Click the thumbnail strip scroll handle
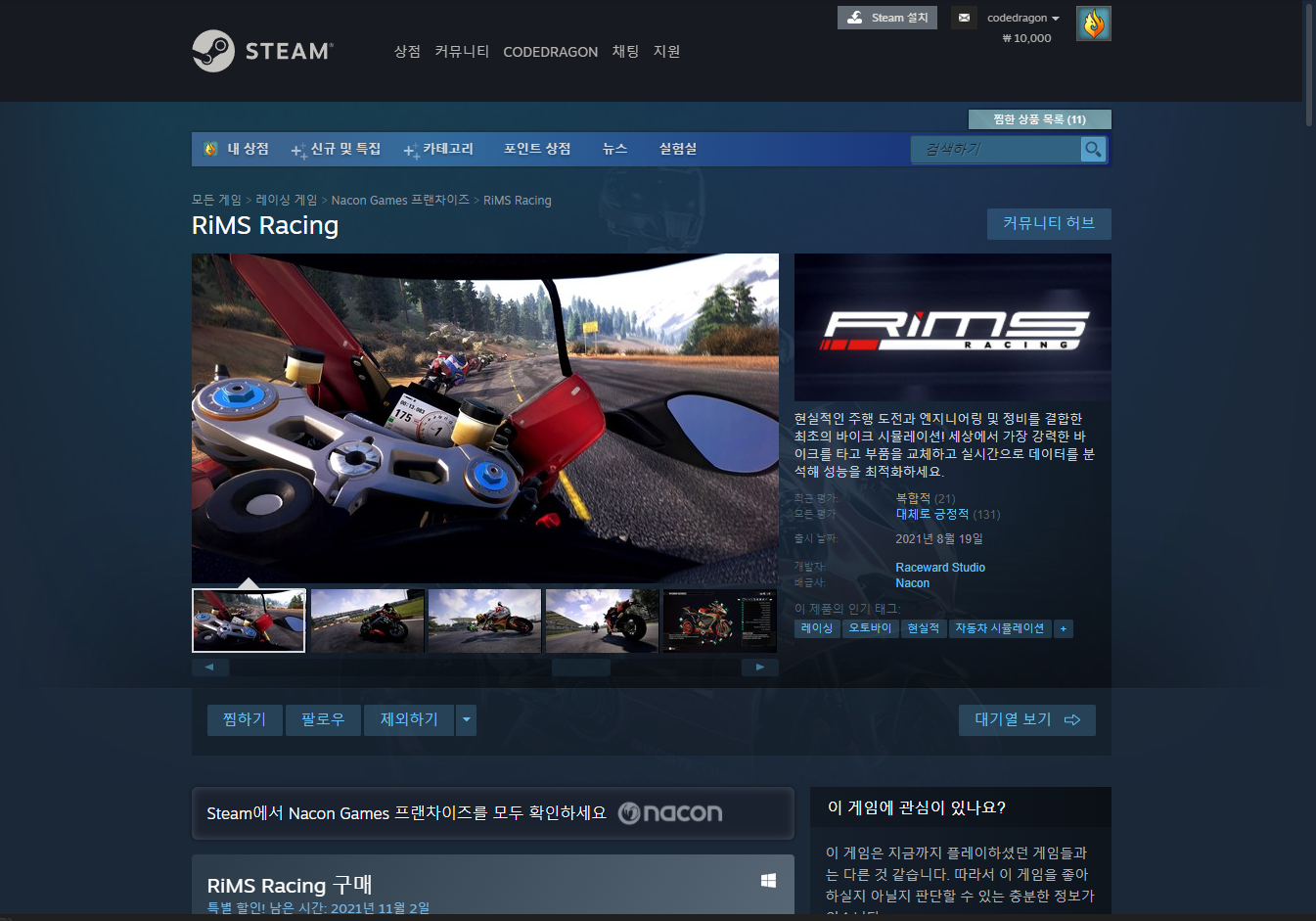Viewport: 1316px width, 921px height. 581,668
